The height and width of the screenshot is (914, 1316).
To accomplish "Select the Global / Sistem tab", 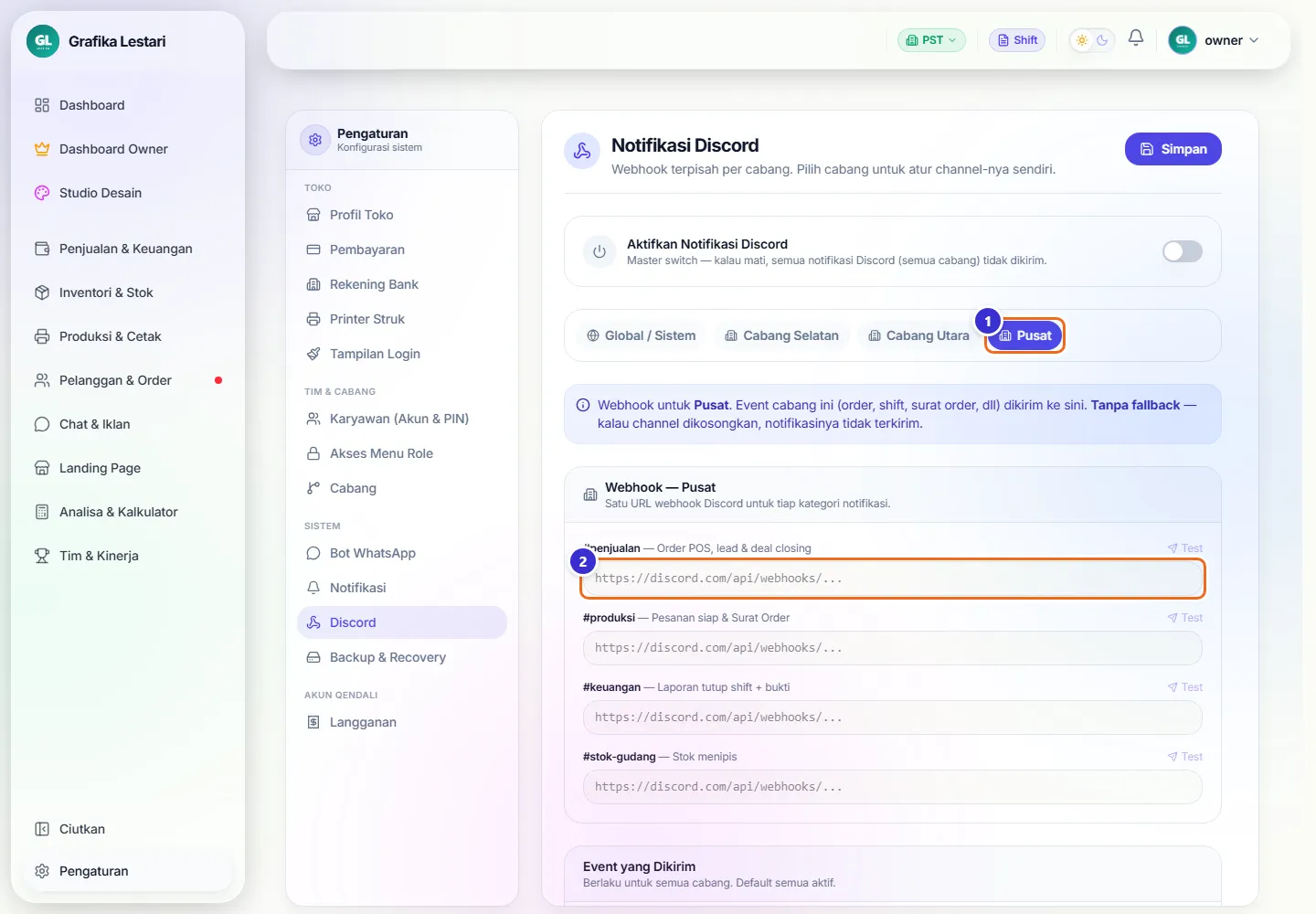I will click(641, 335).
